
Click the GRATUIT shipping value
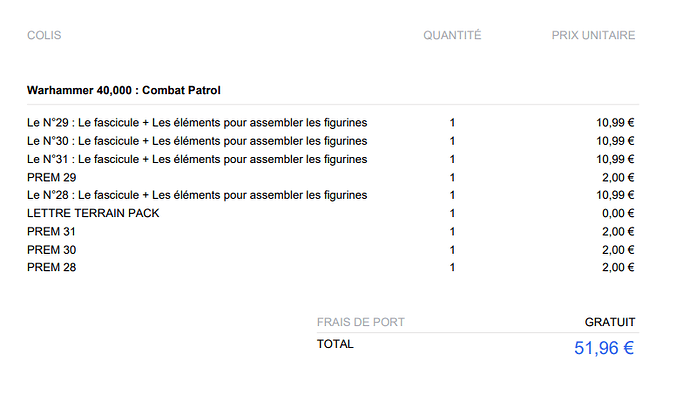610,322
